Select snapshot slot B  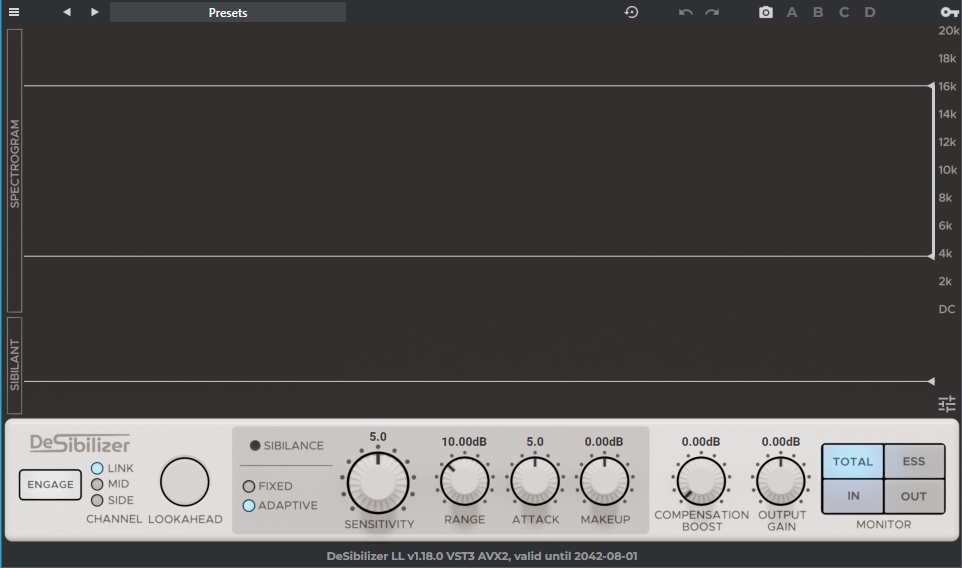818,12
